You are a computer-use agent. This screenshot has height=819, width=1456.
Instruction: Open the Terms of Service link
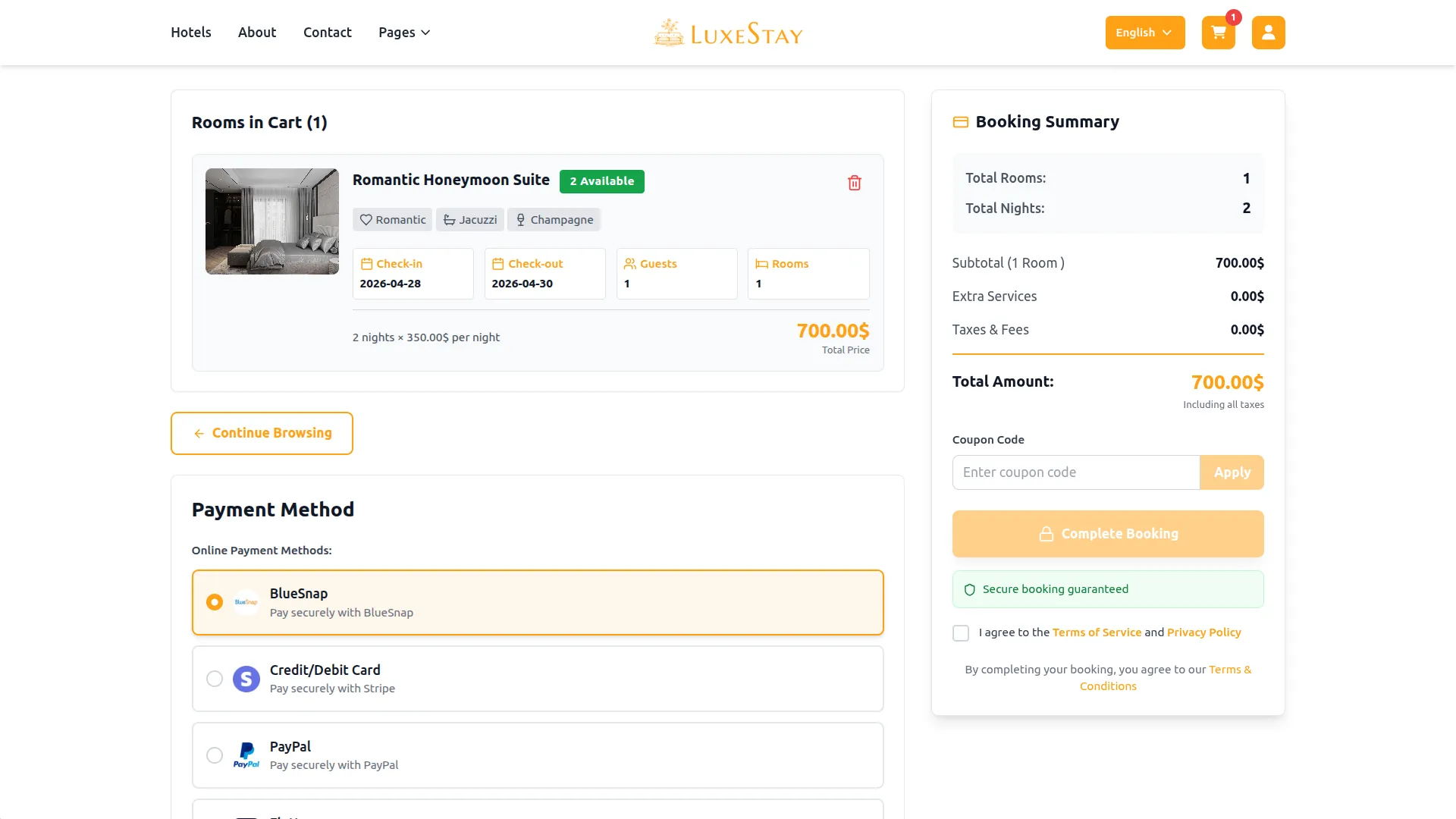pos(1097,632)
